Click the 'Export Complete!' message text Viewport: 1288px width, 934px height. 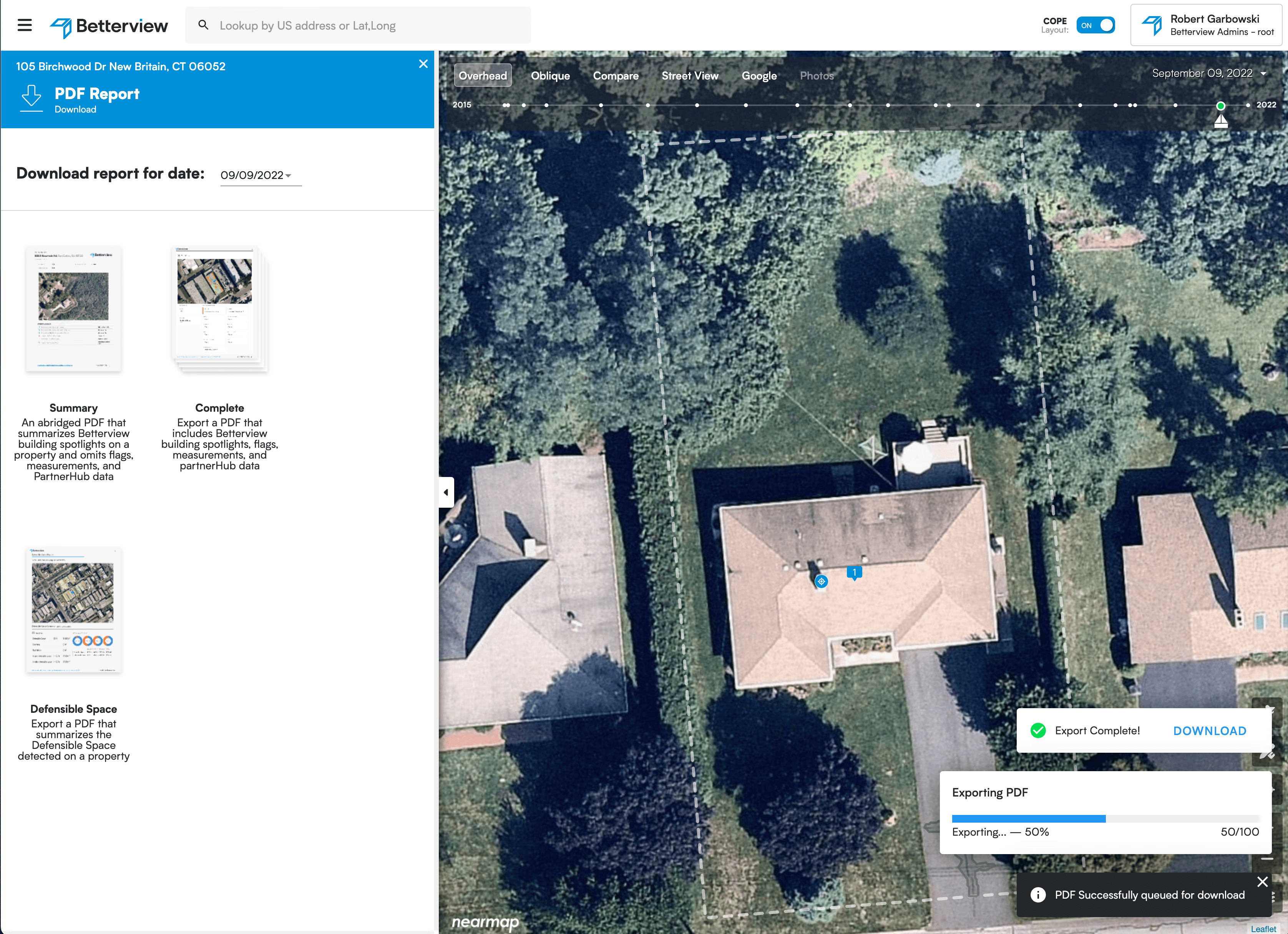tap(1098, 730)
